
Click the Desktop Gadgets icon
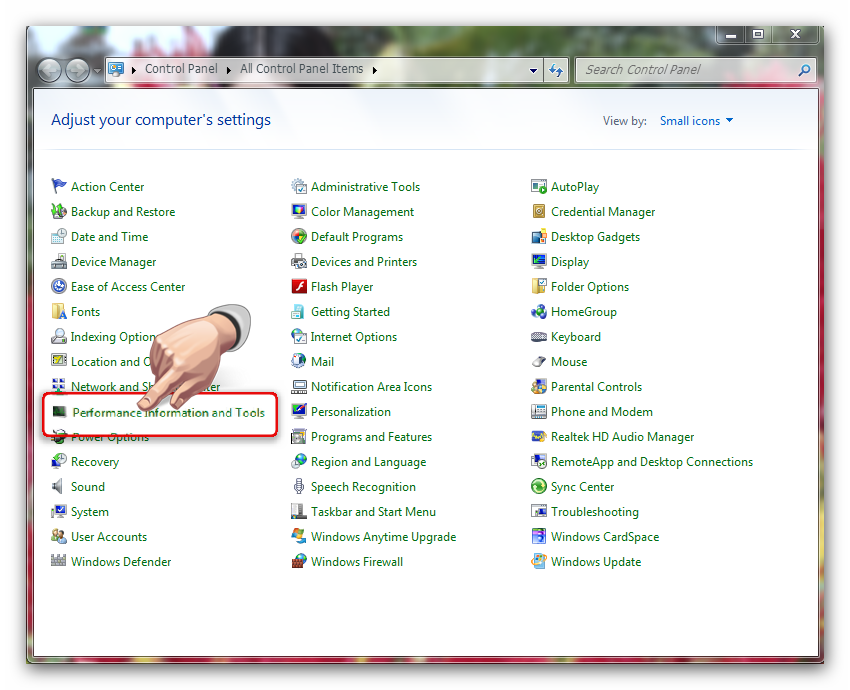point(539,236)
